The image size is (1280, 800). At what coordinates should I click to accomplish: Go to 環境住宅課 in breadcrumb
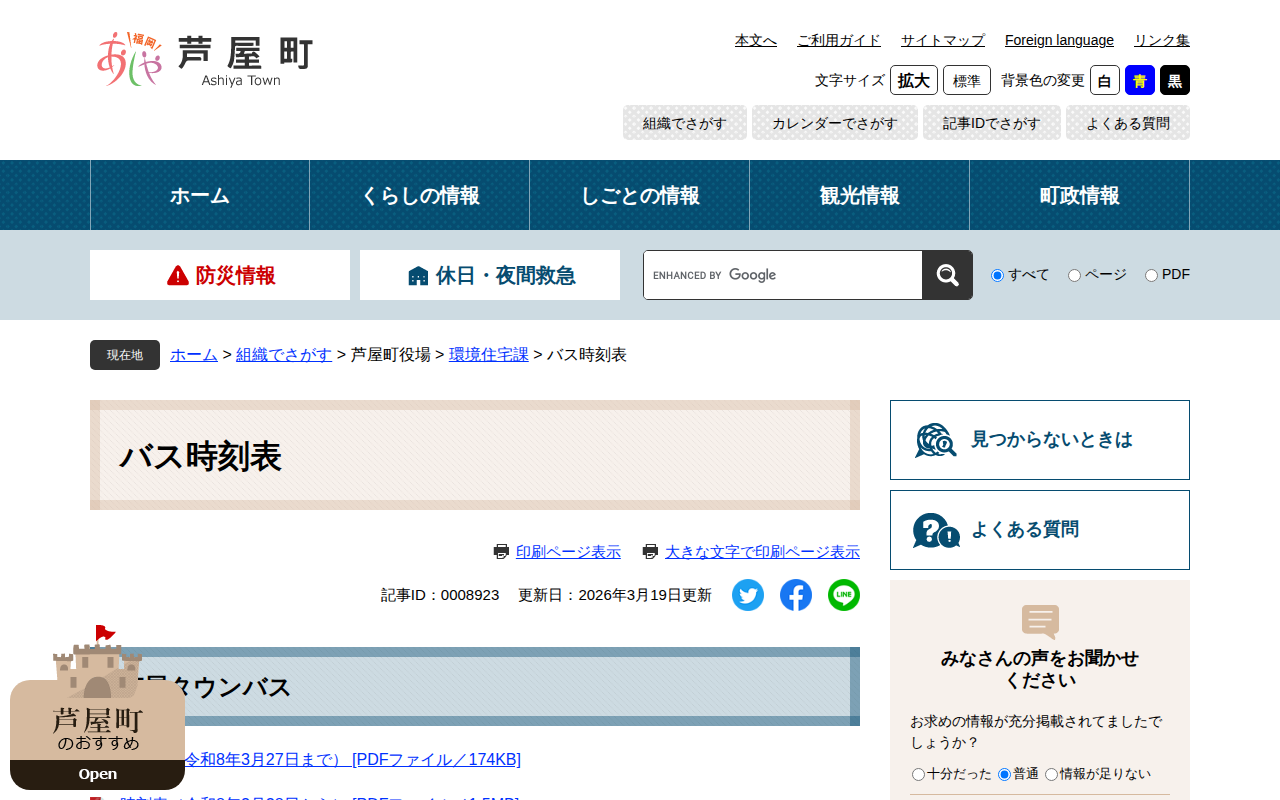click(489, 355)
